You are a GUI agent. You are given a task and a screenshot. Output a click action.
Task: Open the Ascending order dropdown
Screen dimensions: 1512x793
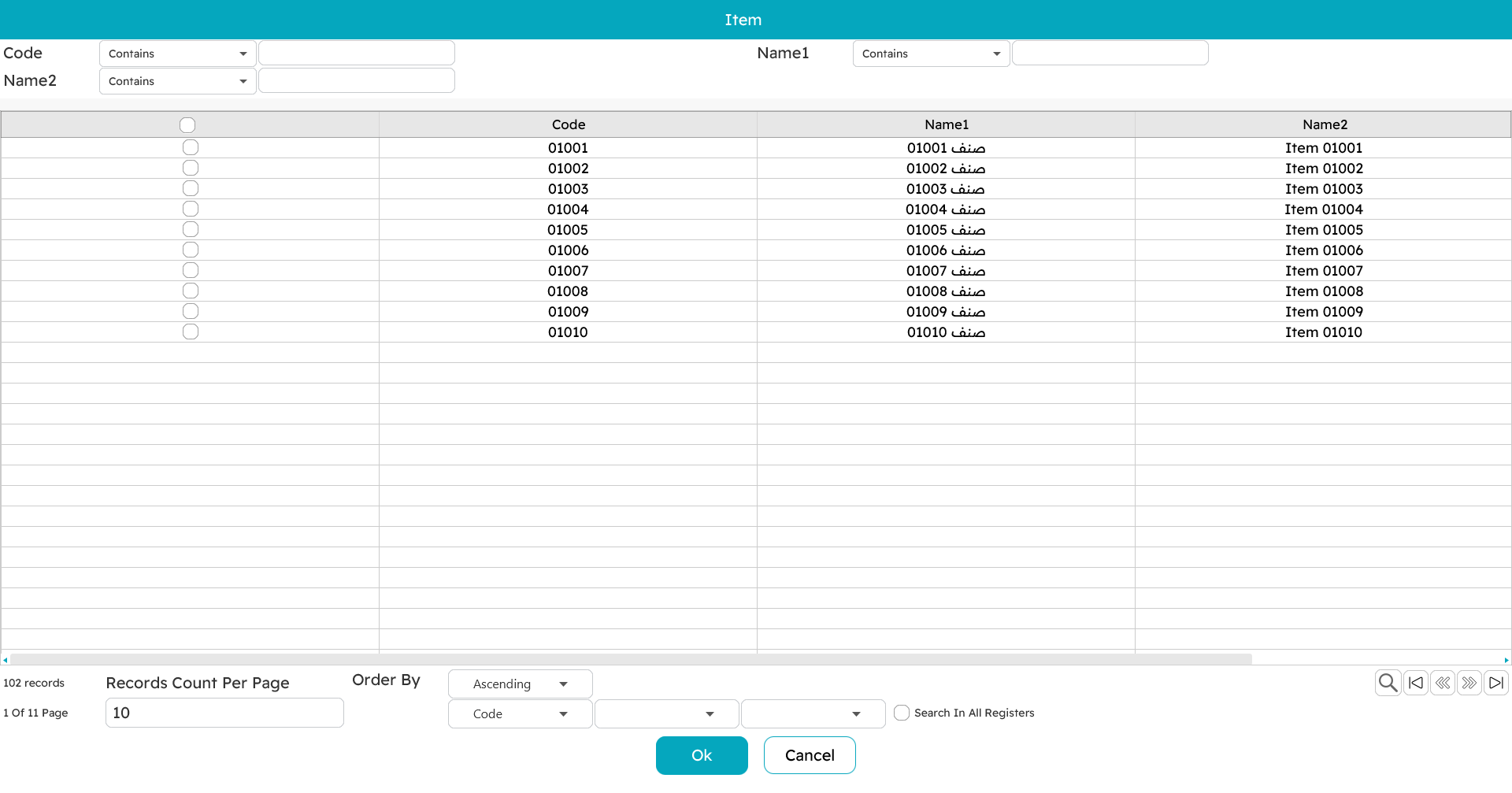point(521,684)
